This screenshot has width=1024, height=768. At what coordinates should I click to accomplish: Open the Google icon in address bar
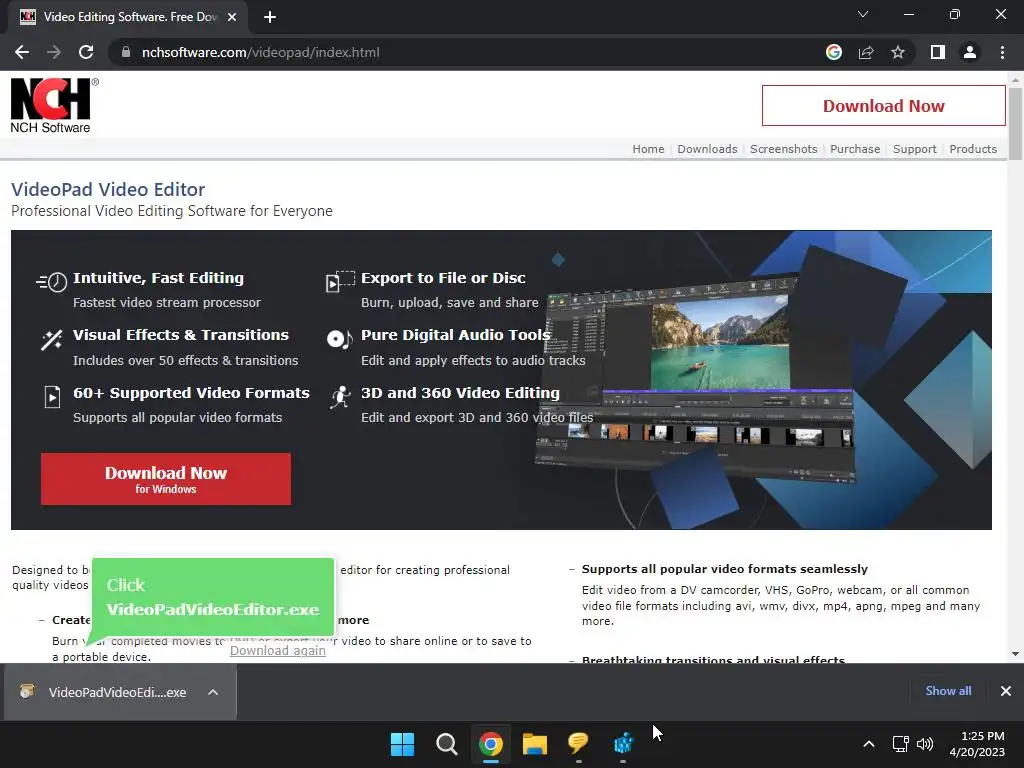tap(833, 52)
